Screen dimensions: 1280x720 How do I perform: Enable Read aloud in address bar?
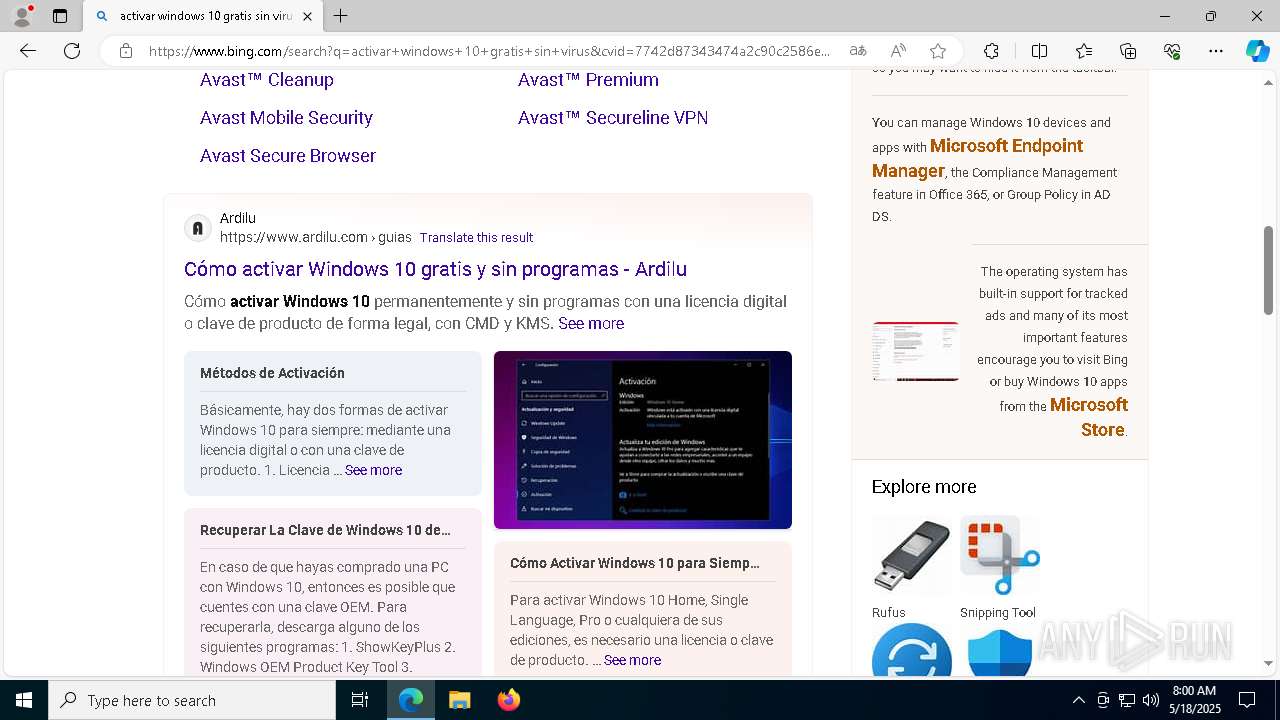[x=898, y=51]
